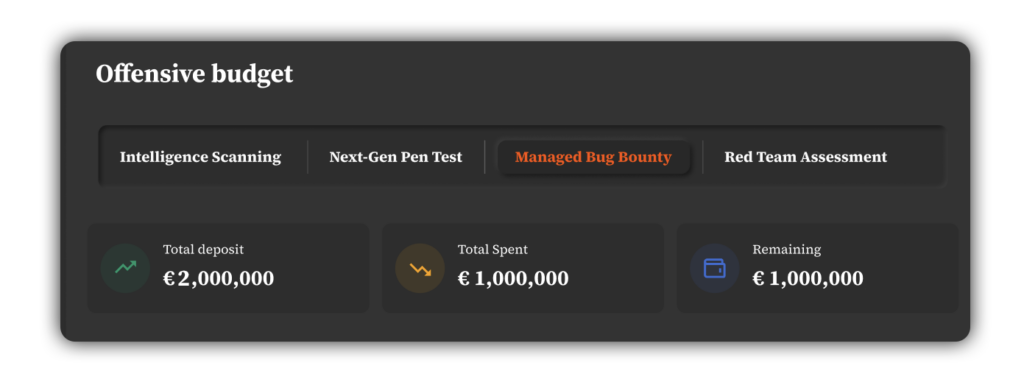
Task: Click the Total Spent label
Action: tap(492, 250)
